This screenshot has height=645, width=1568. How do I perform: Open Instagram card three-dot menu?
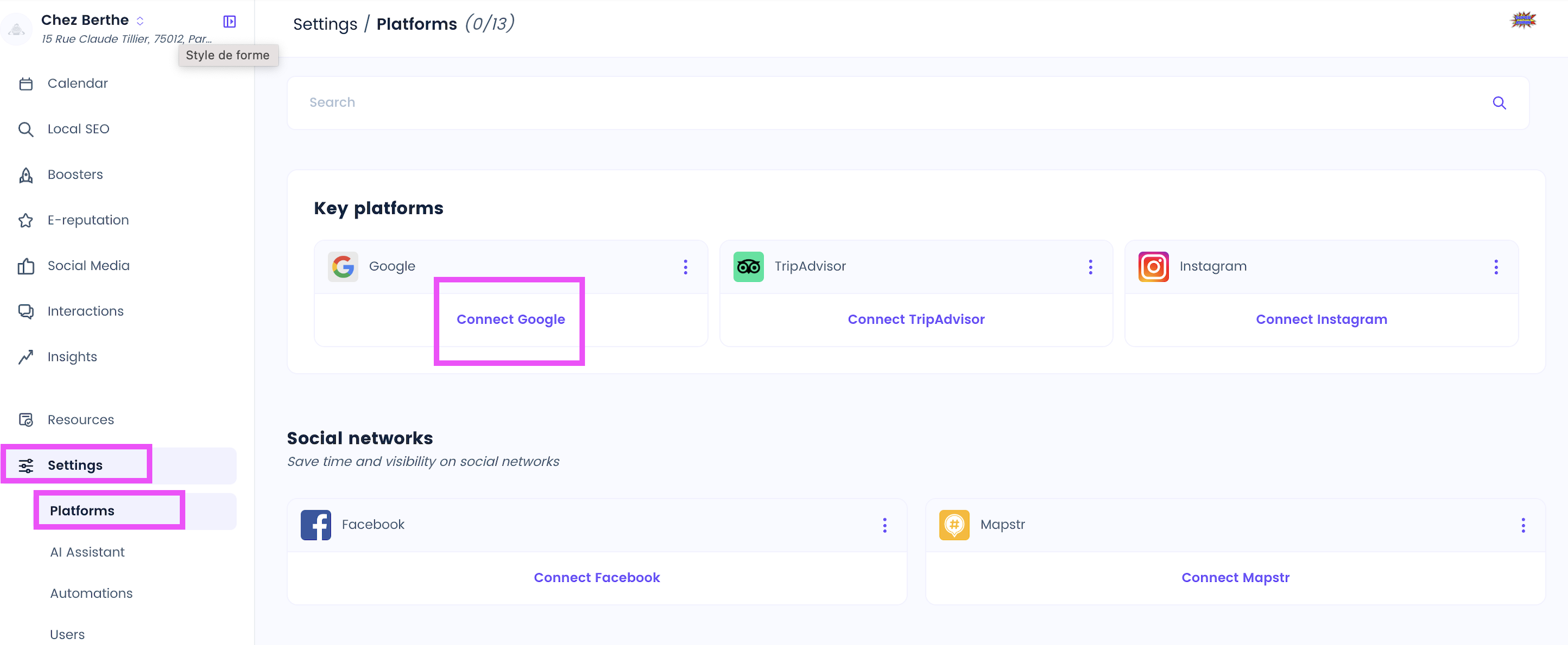tap(1495, 267)
